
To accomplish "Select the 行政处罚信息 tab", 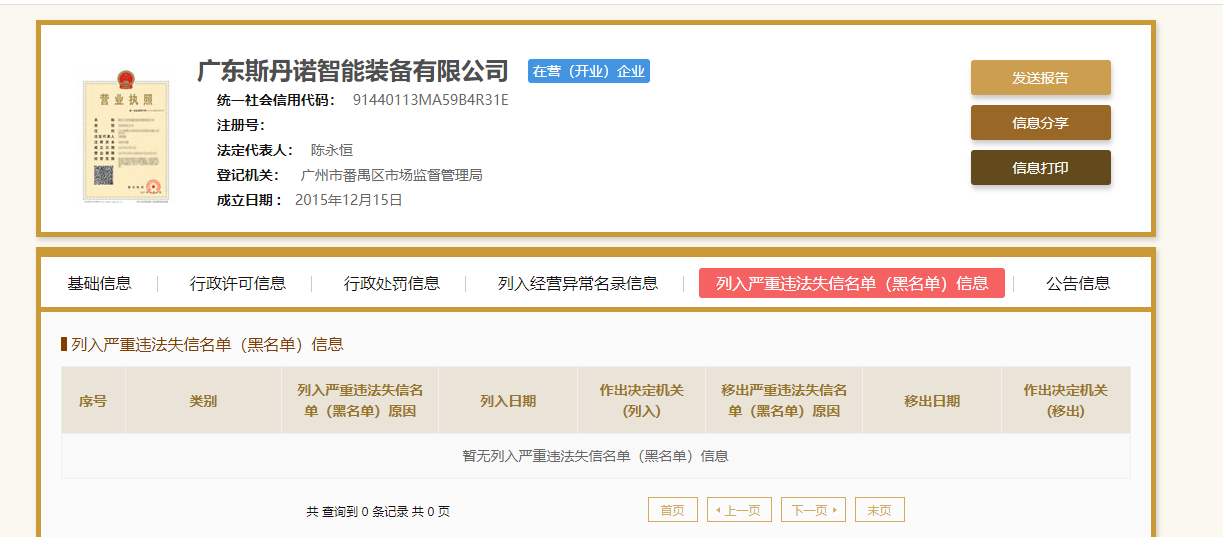I will [391, 283].
